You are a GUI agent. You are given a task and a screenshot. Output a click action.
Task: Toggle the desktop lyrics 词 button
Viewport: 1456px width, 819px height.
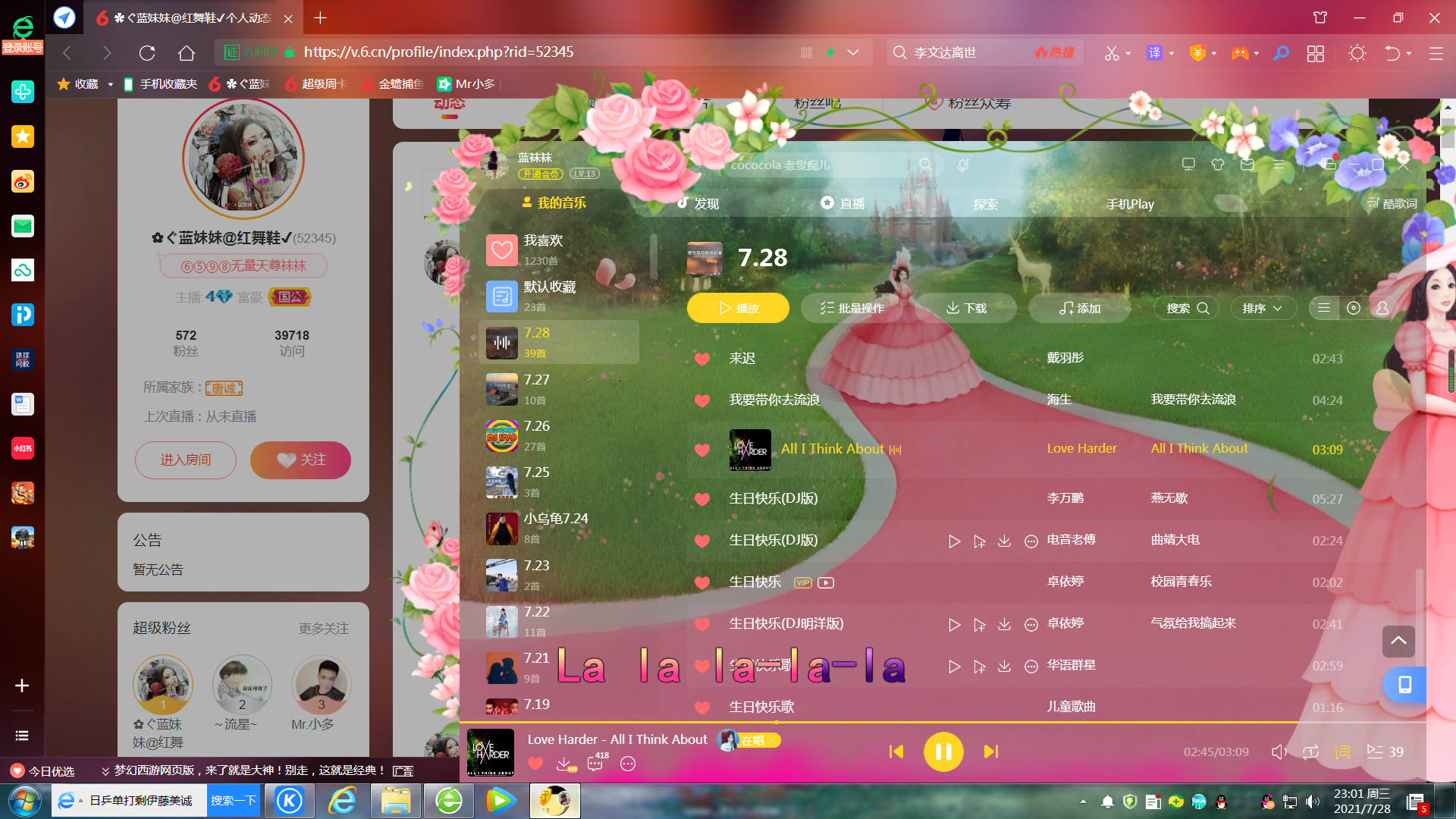point(1341,752)
